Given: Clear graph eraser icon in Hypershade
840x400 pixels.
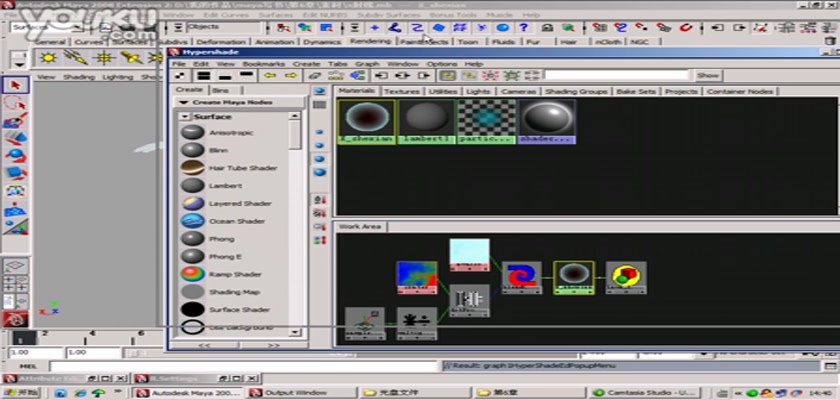Looking at the screenshot, I should [316, 76].
